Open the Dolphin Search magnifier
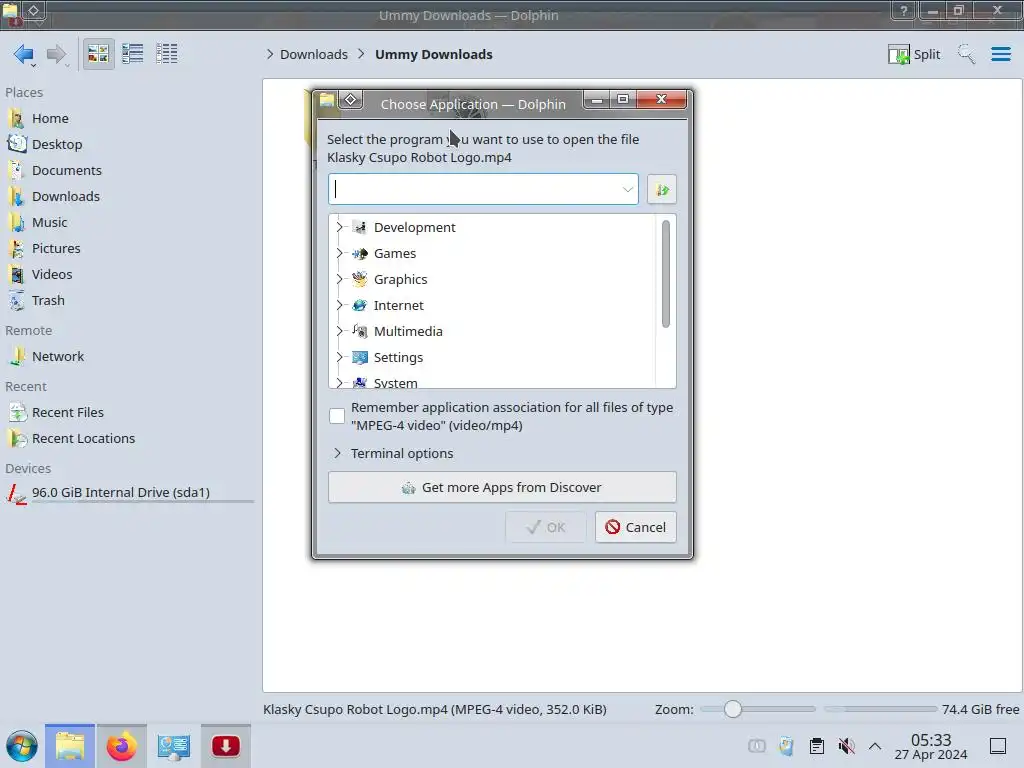The height and width of the screenshot is (768, 1024). click(x=967, y=54)
